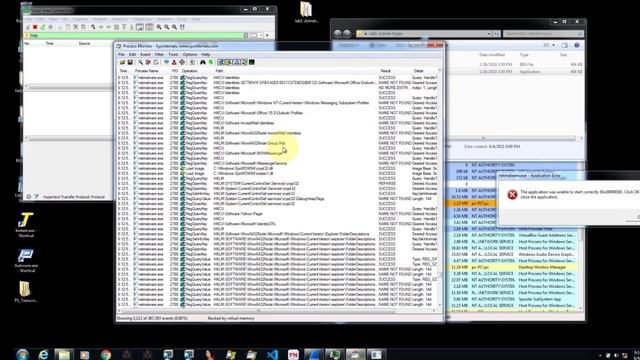640x360 pixels.
Task: Click Backed by virtual memory status text
Action: [231, 318]
